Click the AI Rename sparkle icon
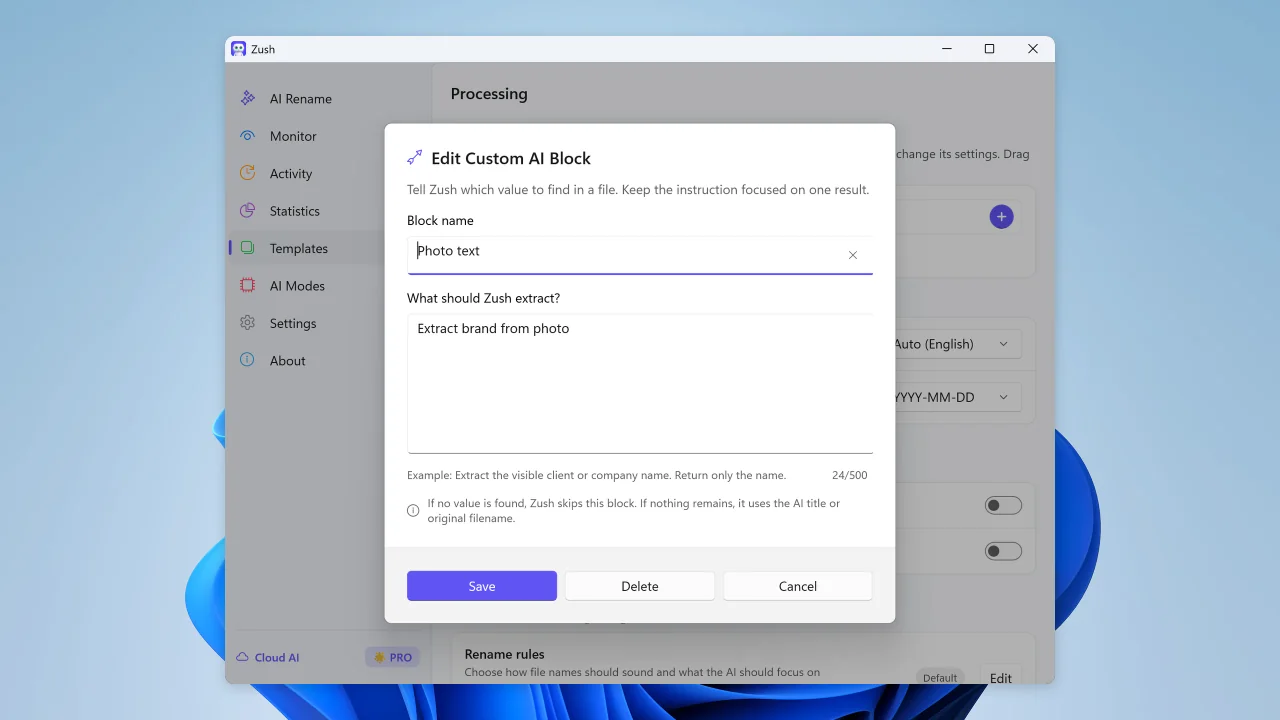The image size is (1280, 720). pos(247,98)
